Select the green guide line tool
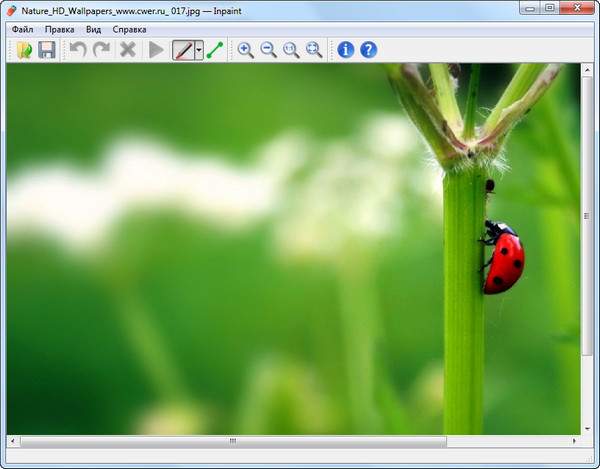 [x=215, y=49]
